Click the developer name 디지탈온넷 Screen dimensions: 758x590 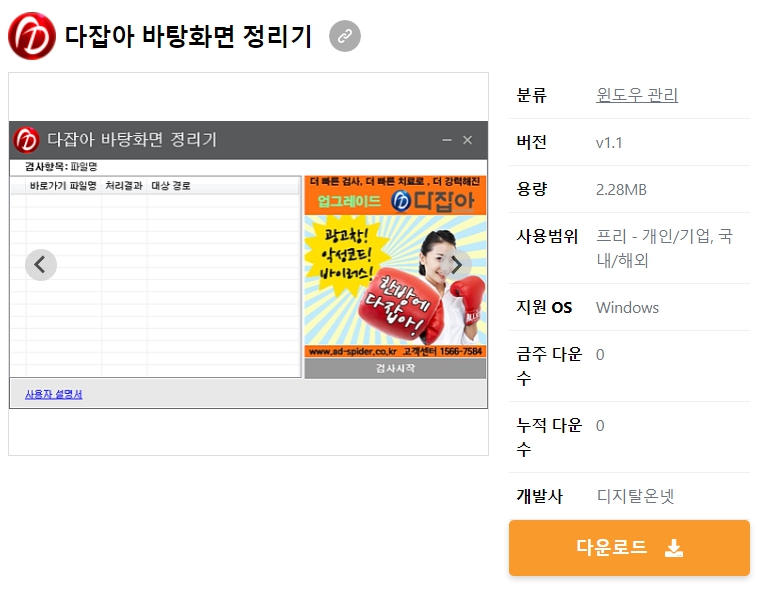[x=635, y=496]
